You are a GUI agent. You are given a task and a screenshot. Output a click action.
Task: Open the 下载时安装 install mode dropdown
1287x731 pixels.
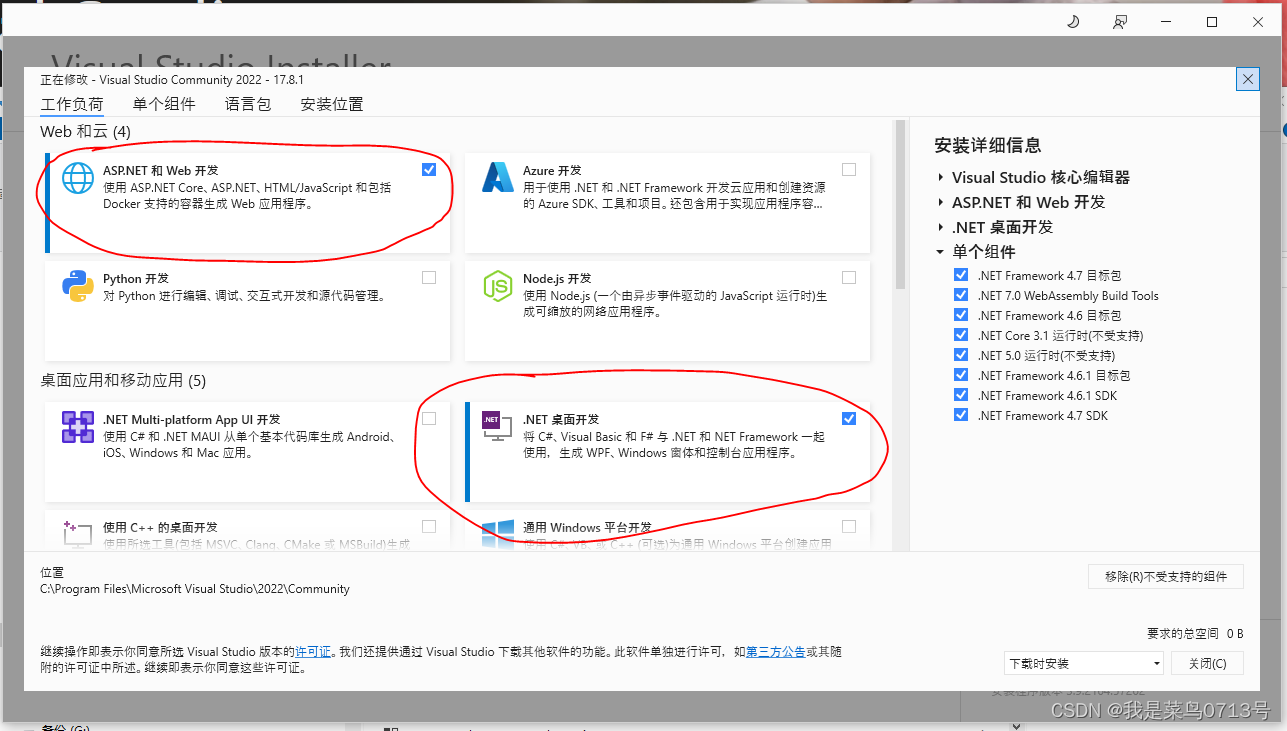tap(1084, 663)
